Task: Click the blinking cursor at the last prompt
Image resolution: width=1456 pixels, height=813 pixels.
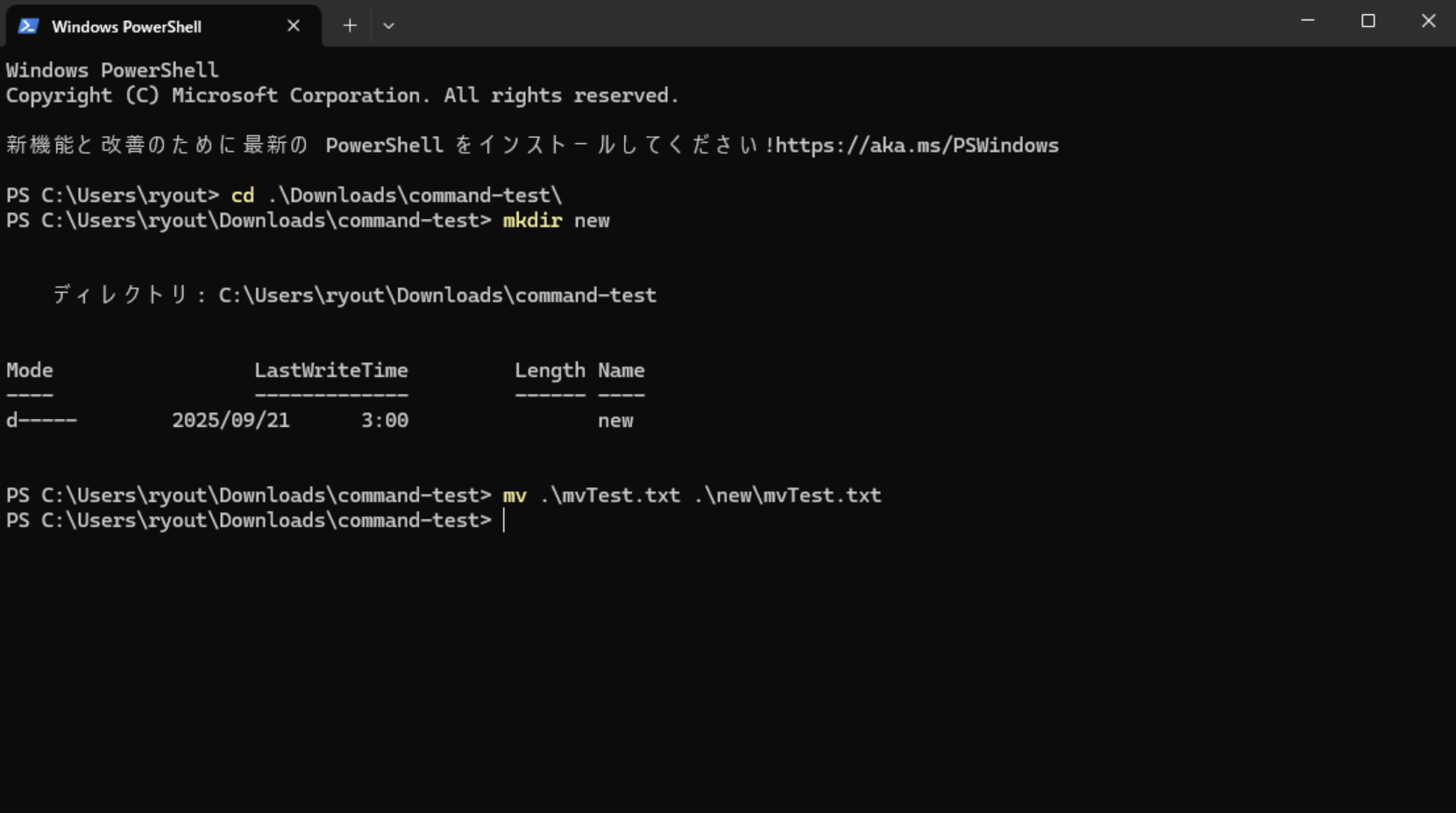Action: pyautogui.click(x=504, y=521)
